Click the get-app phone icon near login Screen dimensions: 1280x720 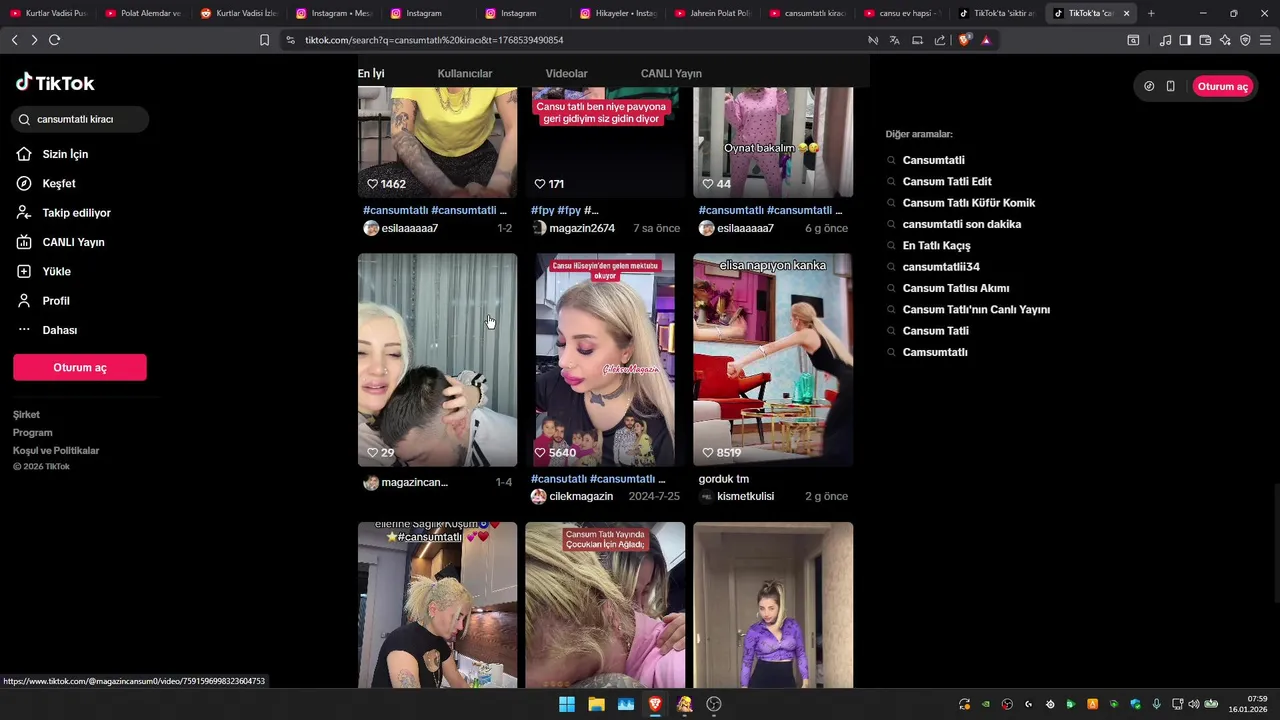coord(1170,86)
